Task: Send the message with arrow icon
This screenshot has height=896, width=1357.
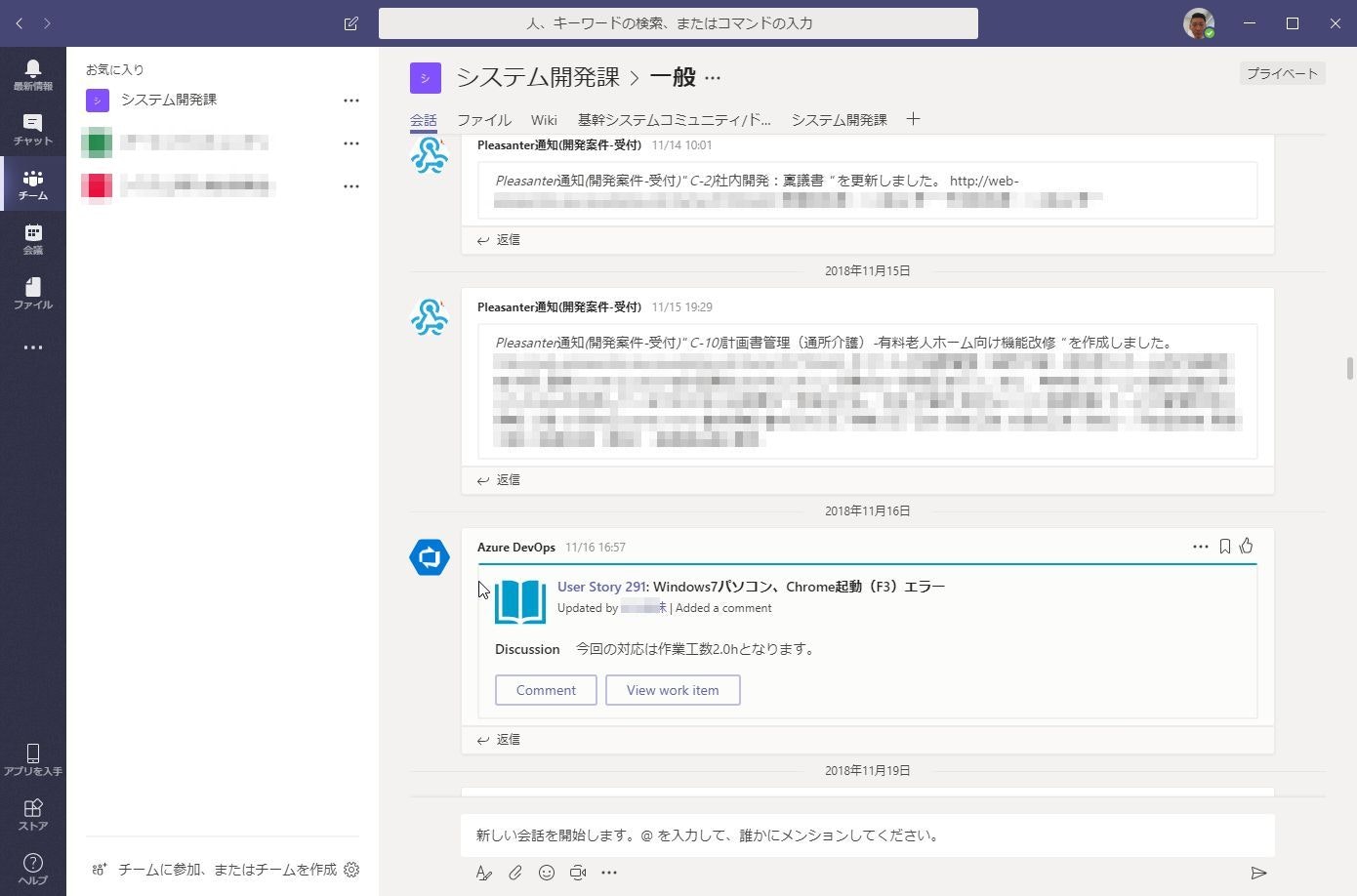Action: point(1258,873)
